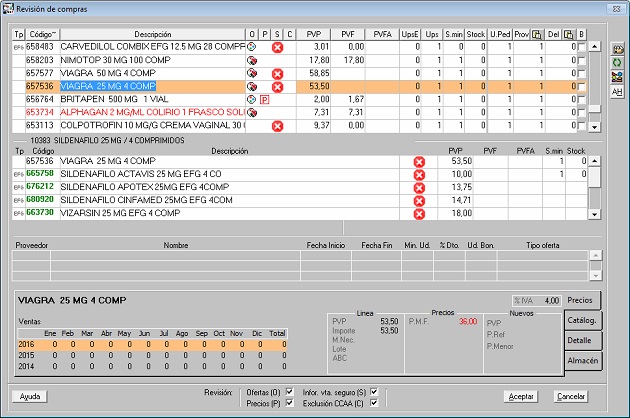This screenshot has height=418, width=630.
Task: Click red X icon in SILDENAFILO APOTEX row
Action: click(x=419, y=188)
